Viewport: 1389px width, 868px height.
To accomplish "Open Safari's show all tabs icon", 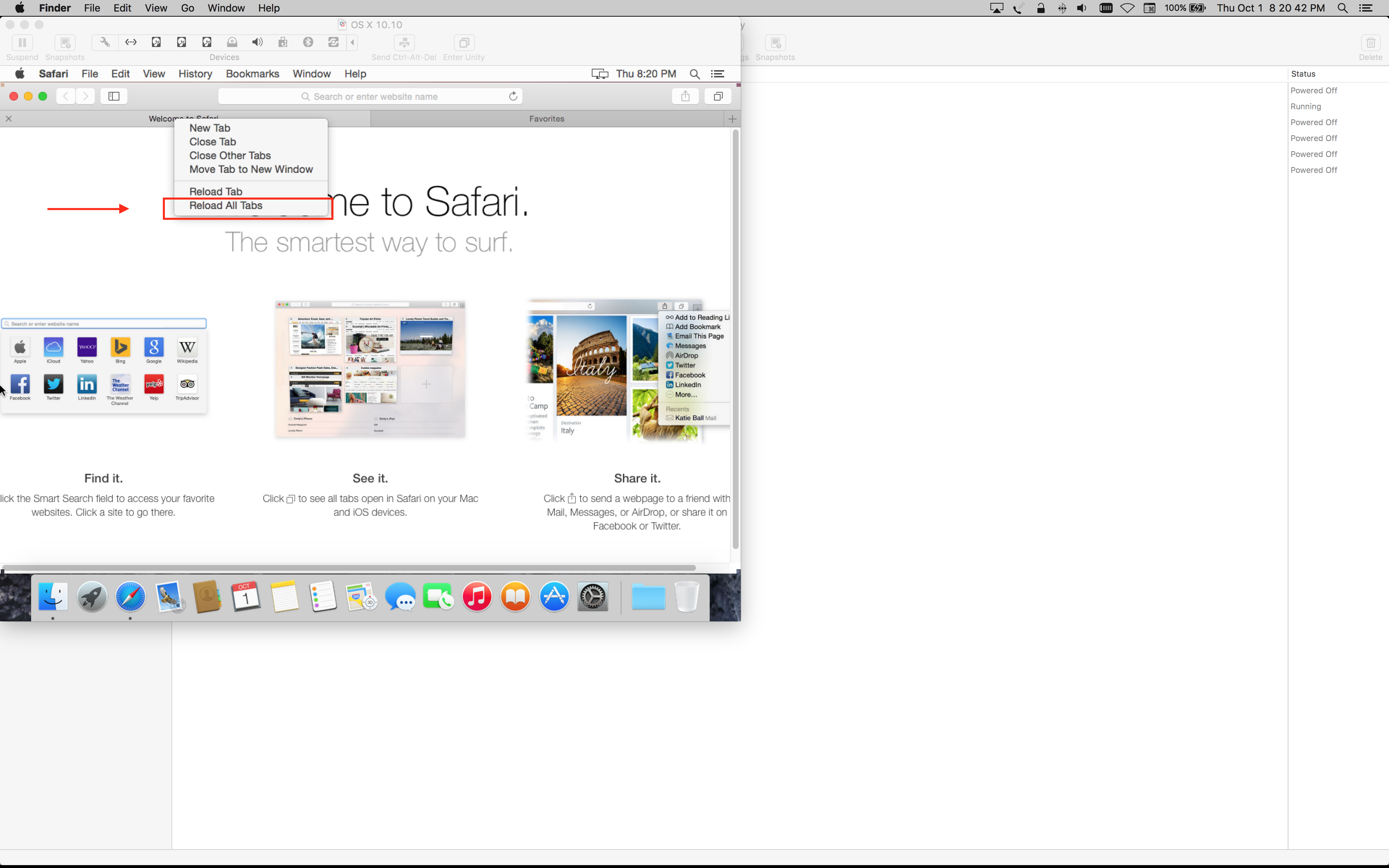I will 717,97.
